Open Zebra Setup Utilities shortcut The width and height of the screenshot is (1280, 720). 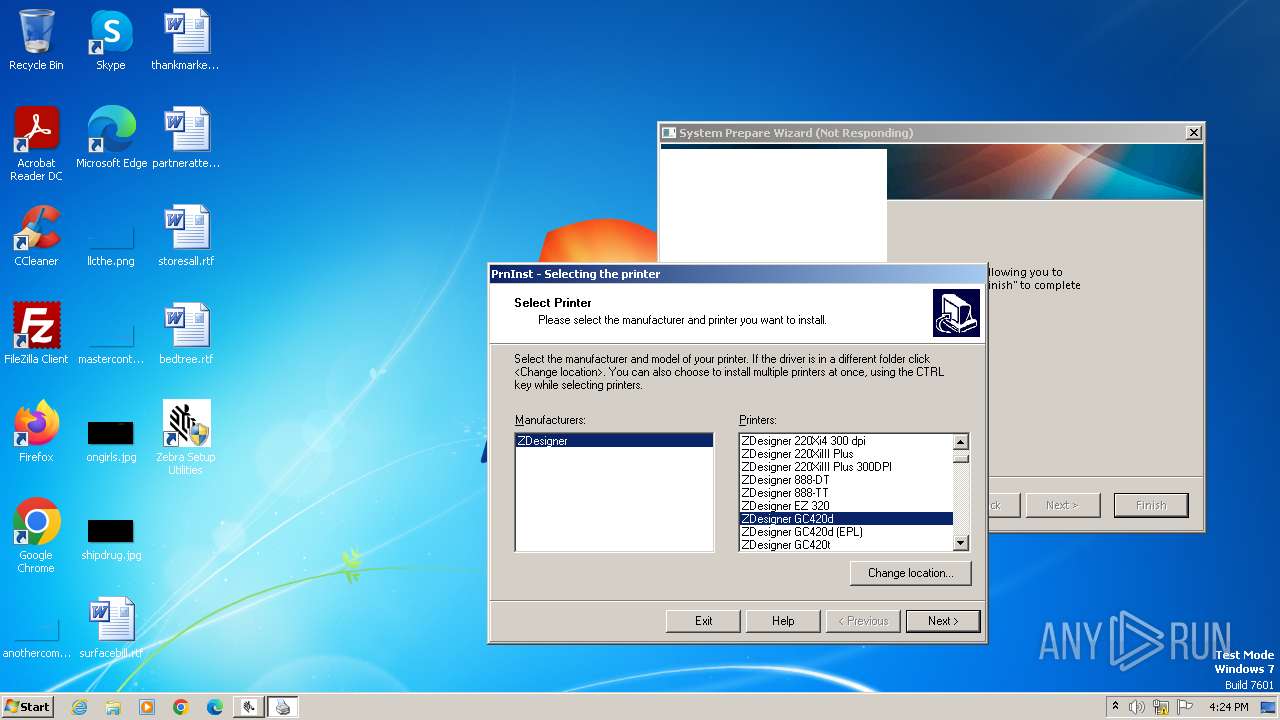click(x=186, y=438)
